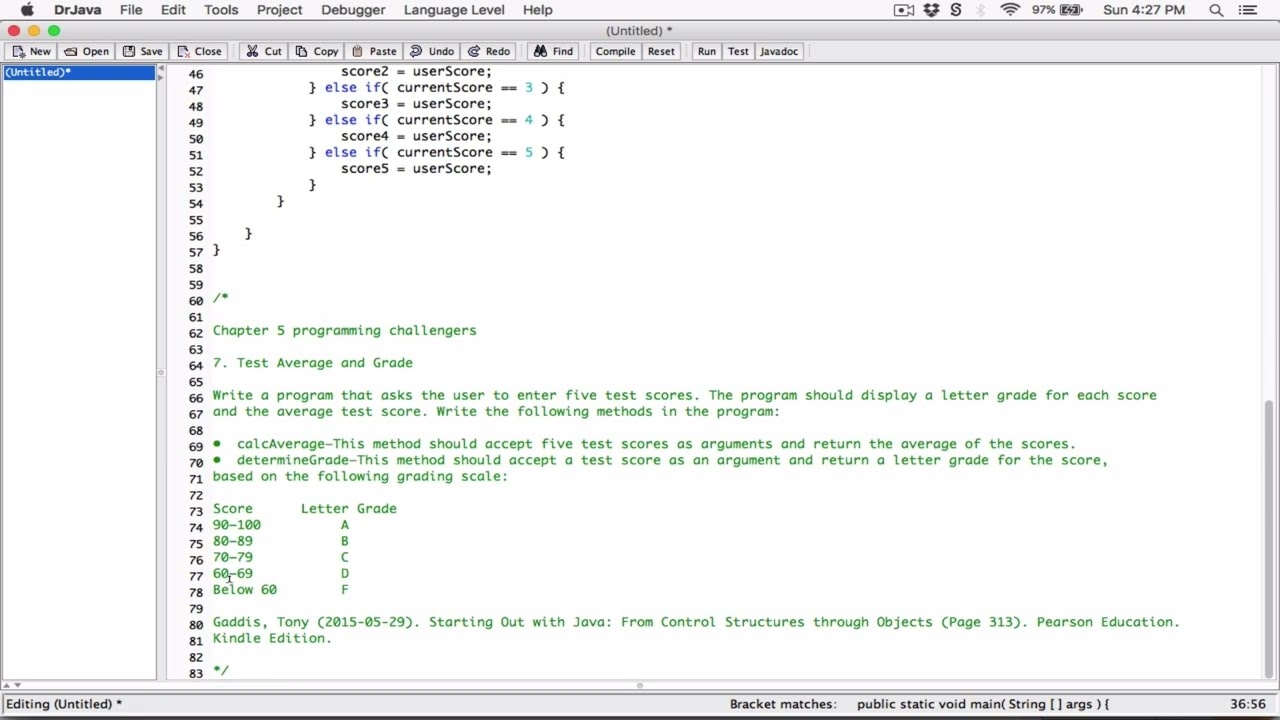
Task: Click the '60-69' score range text
Action: pos(232,574)
